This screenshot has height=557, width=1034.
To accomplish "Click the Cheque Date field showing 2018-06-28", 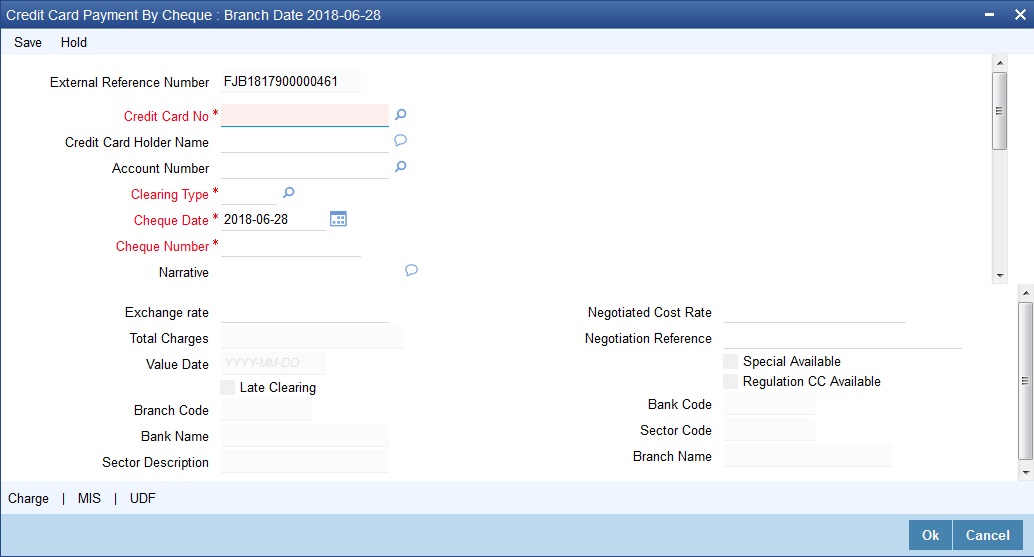I will [273, 220].
